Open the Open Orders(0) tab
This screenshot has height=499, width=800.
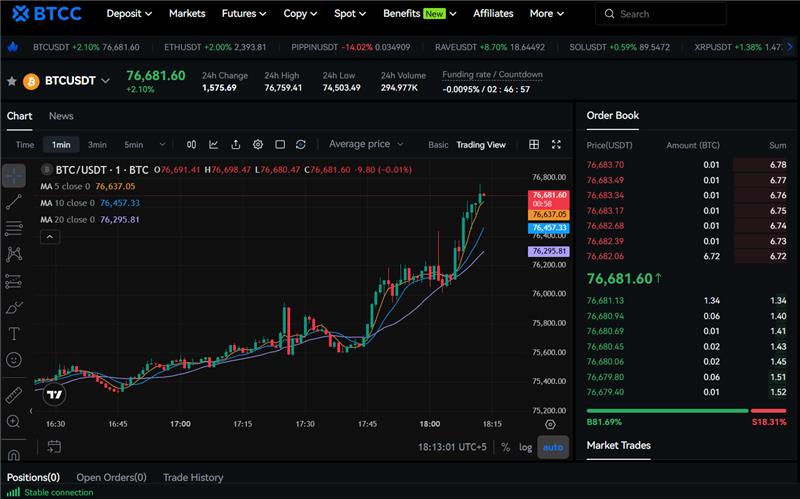click(111, 478)
